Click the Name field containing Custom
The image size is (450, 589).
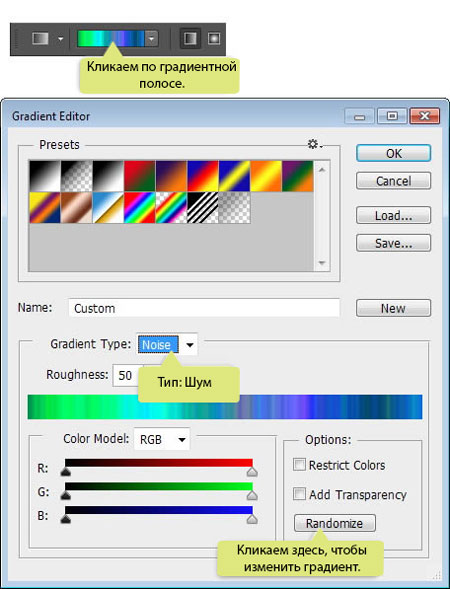tap(204, 308)
